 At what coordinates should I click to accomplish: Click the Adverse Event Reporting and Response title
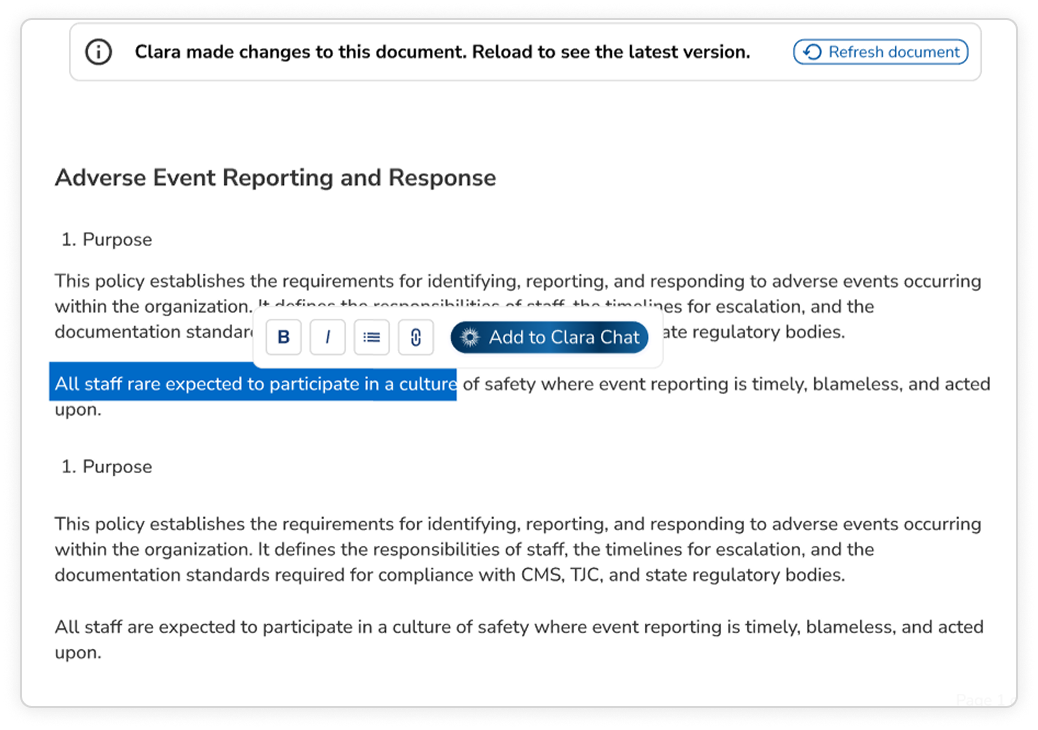[275, 177]
